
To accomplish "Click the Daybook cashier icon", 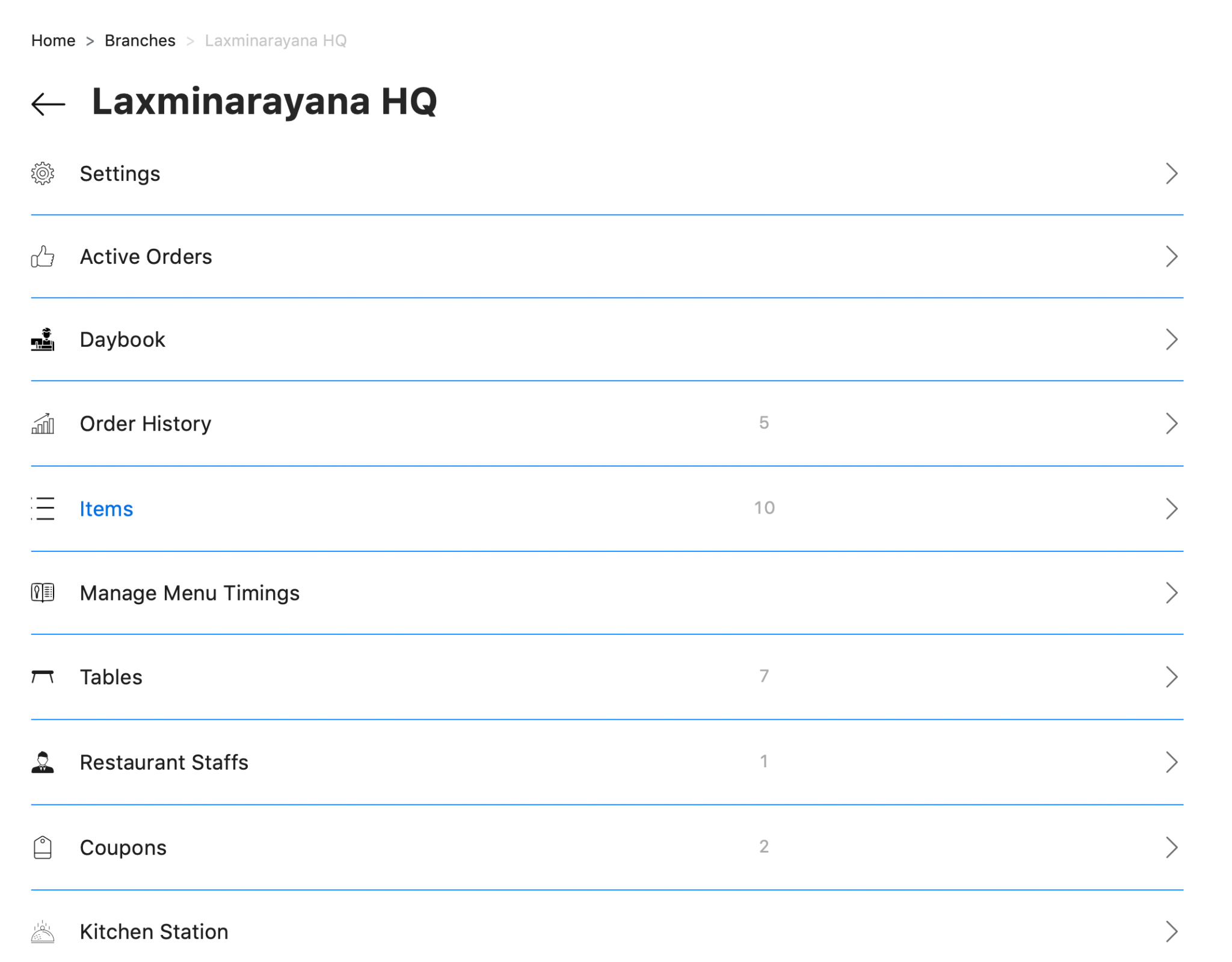I will pyautogui.click(x=43, y=340).
